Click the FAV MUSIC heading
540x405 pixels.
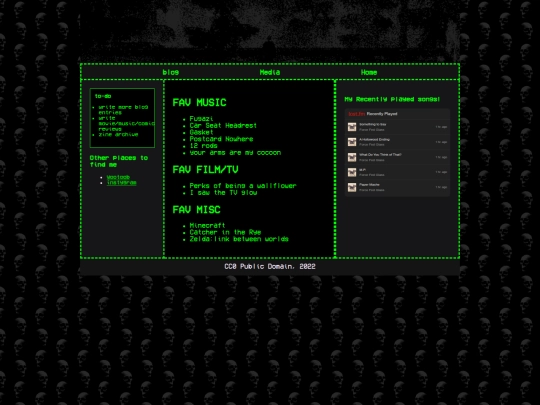[199, 102]
